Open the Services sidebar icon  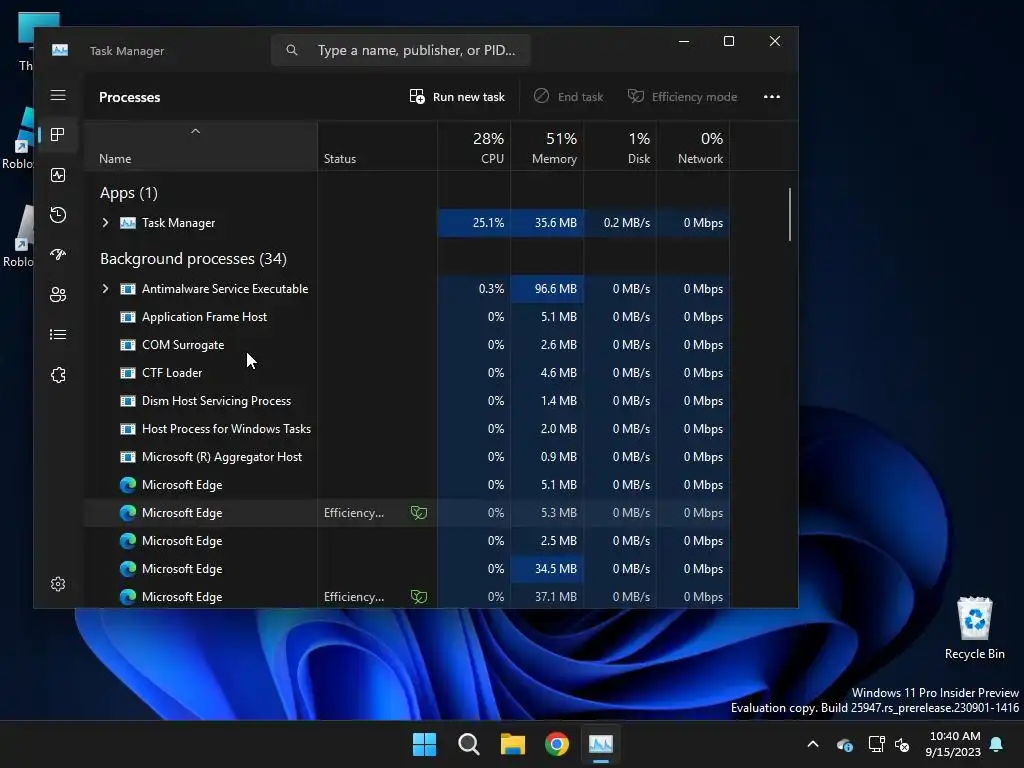point(58,375)
